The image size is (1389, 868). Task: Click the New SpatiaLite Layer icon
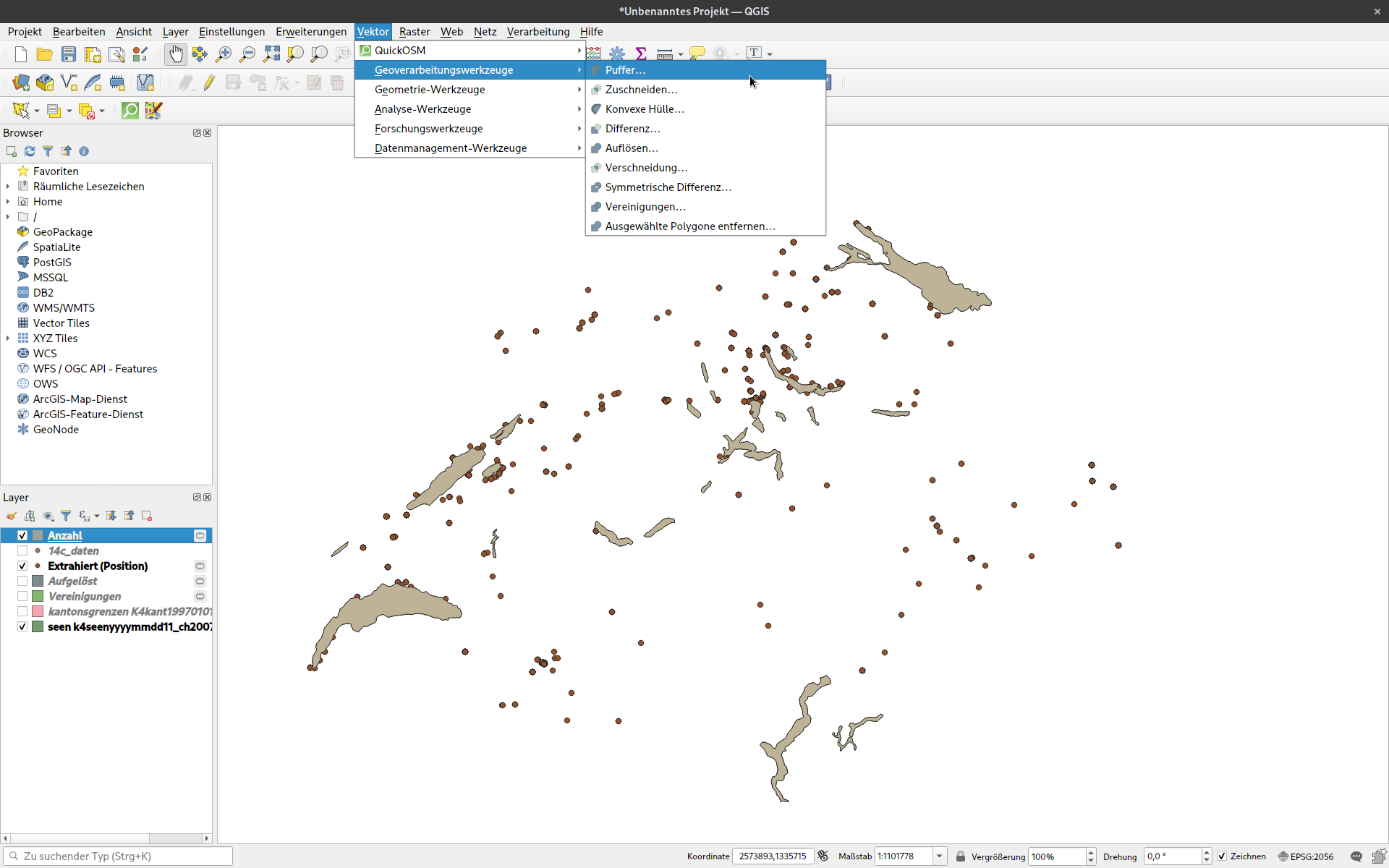93,82
